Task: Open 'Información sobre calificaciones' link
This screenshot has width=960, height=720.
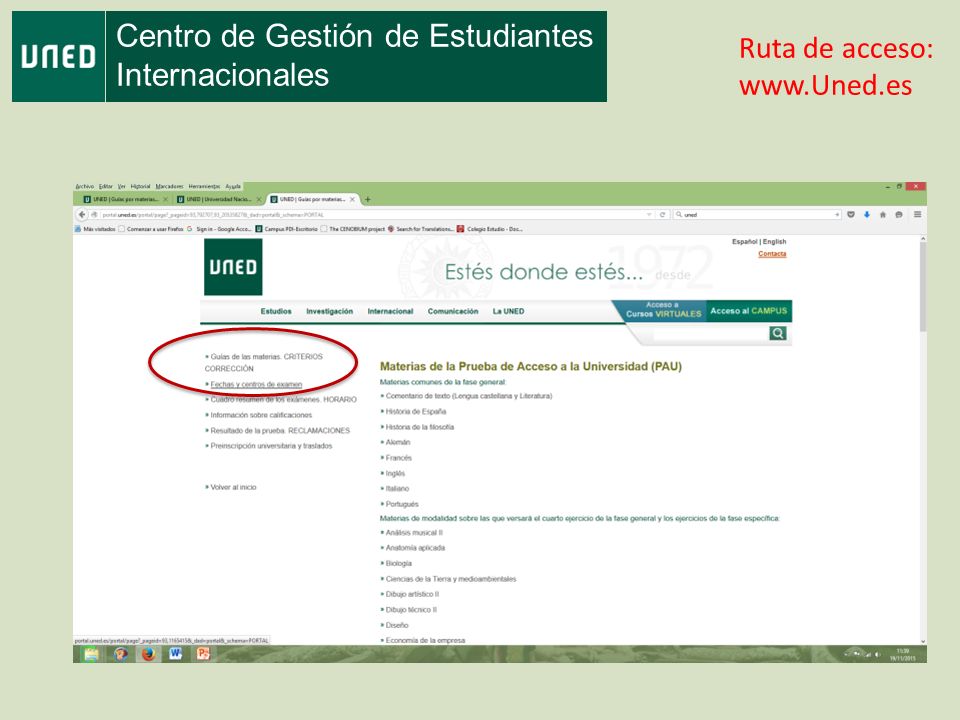Action: (x=261, y=415)
